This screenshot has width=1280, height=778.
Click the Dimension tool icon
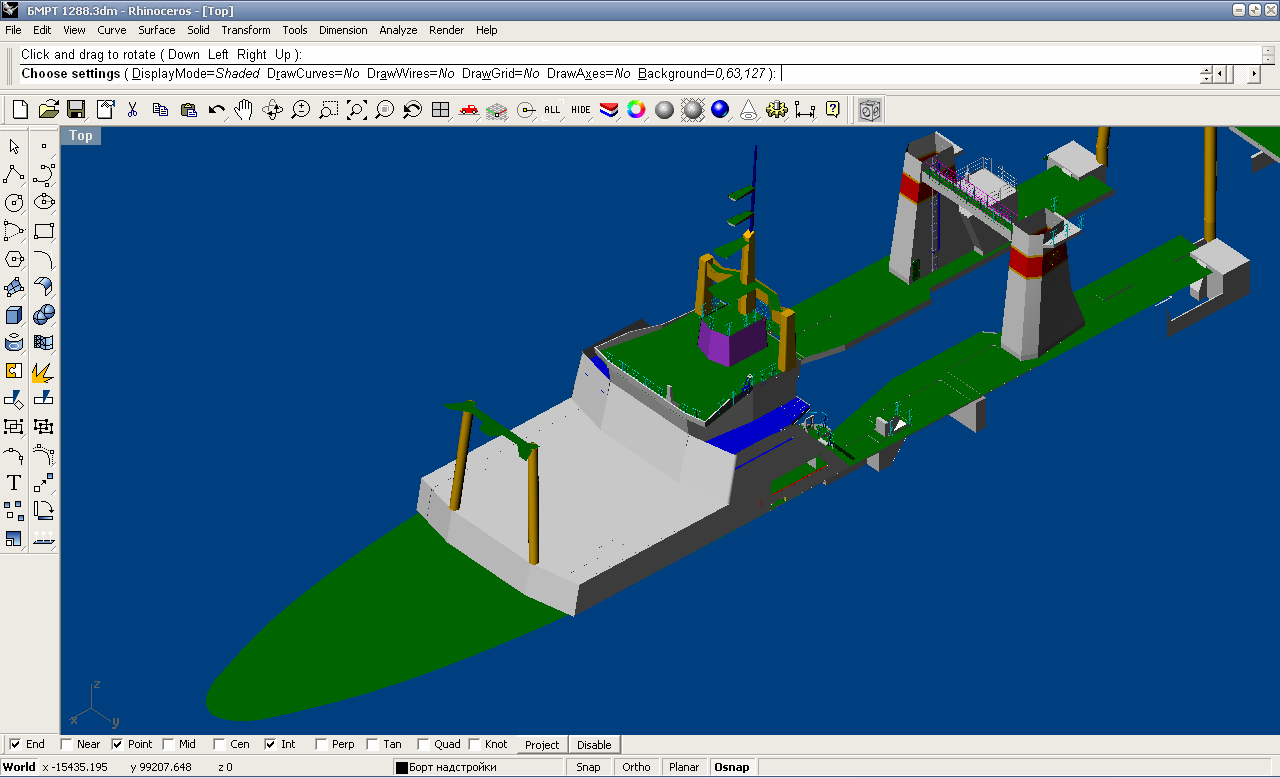804,110
